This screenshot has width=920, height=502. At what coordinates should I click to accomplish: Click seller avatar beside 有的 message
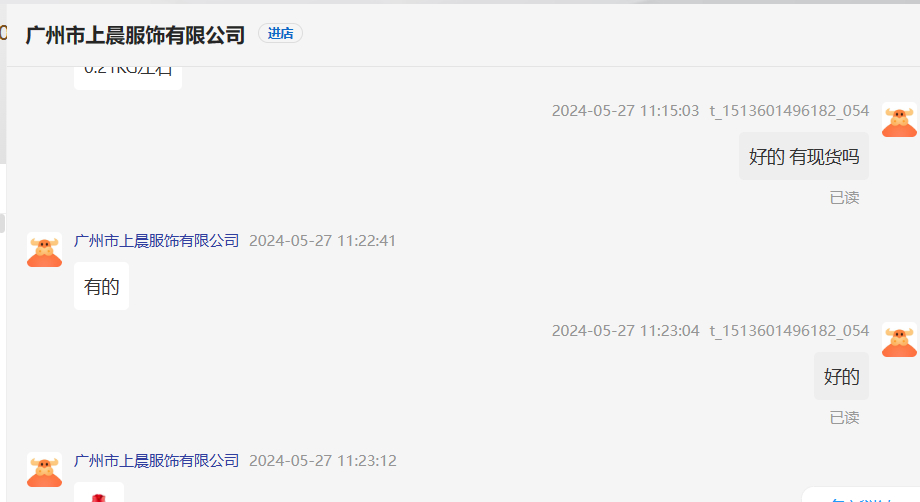(x=44, y=250)
